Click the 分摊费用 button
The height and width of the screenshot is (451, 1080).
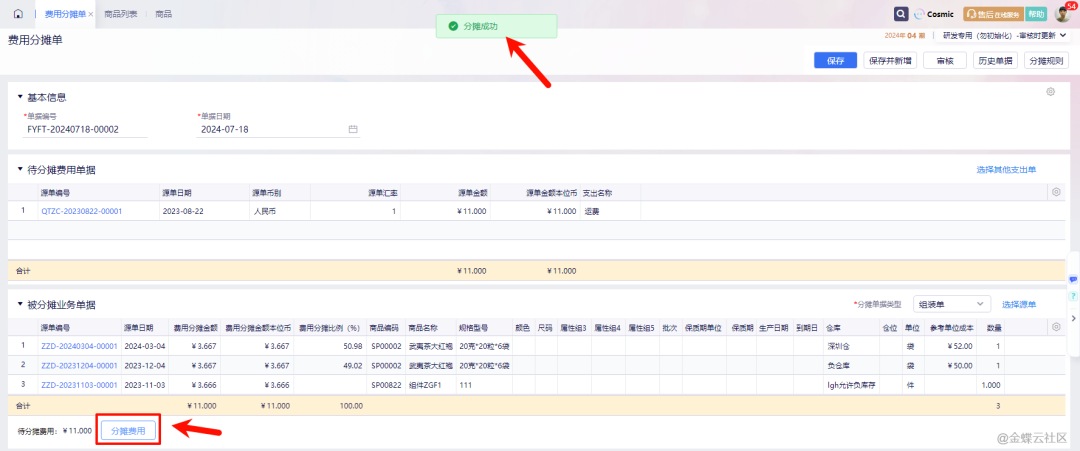[128, 431]
